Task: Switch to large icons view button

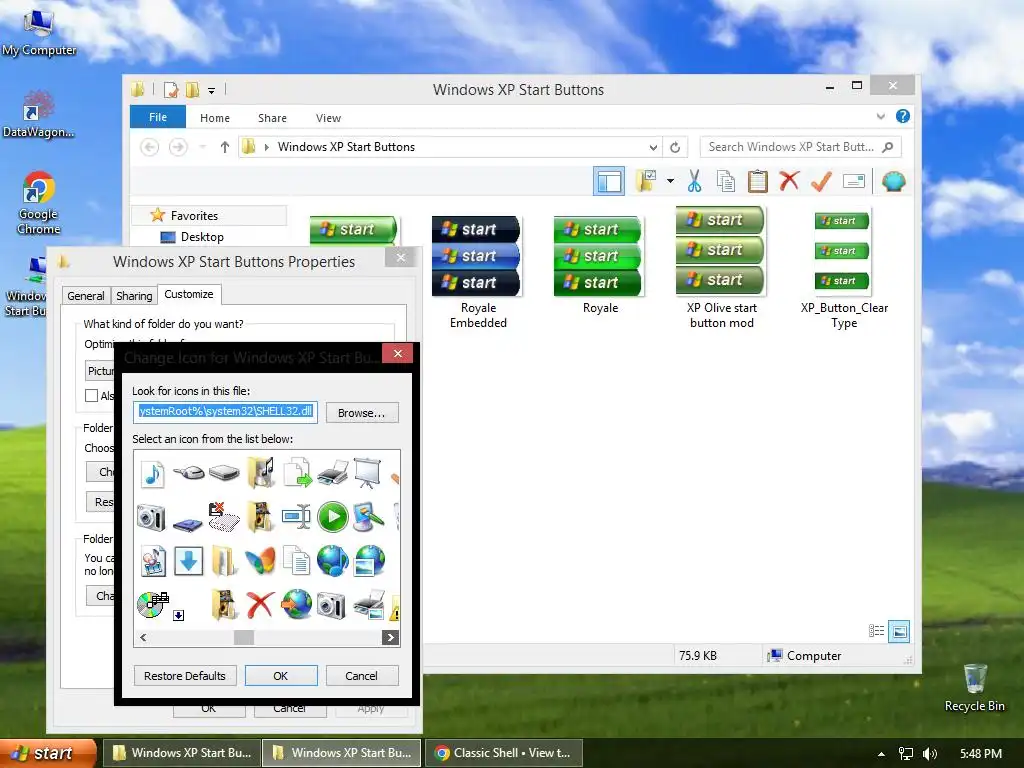Action: pos(899,631)
